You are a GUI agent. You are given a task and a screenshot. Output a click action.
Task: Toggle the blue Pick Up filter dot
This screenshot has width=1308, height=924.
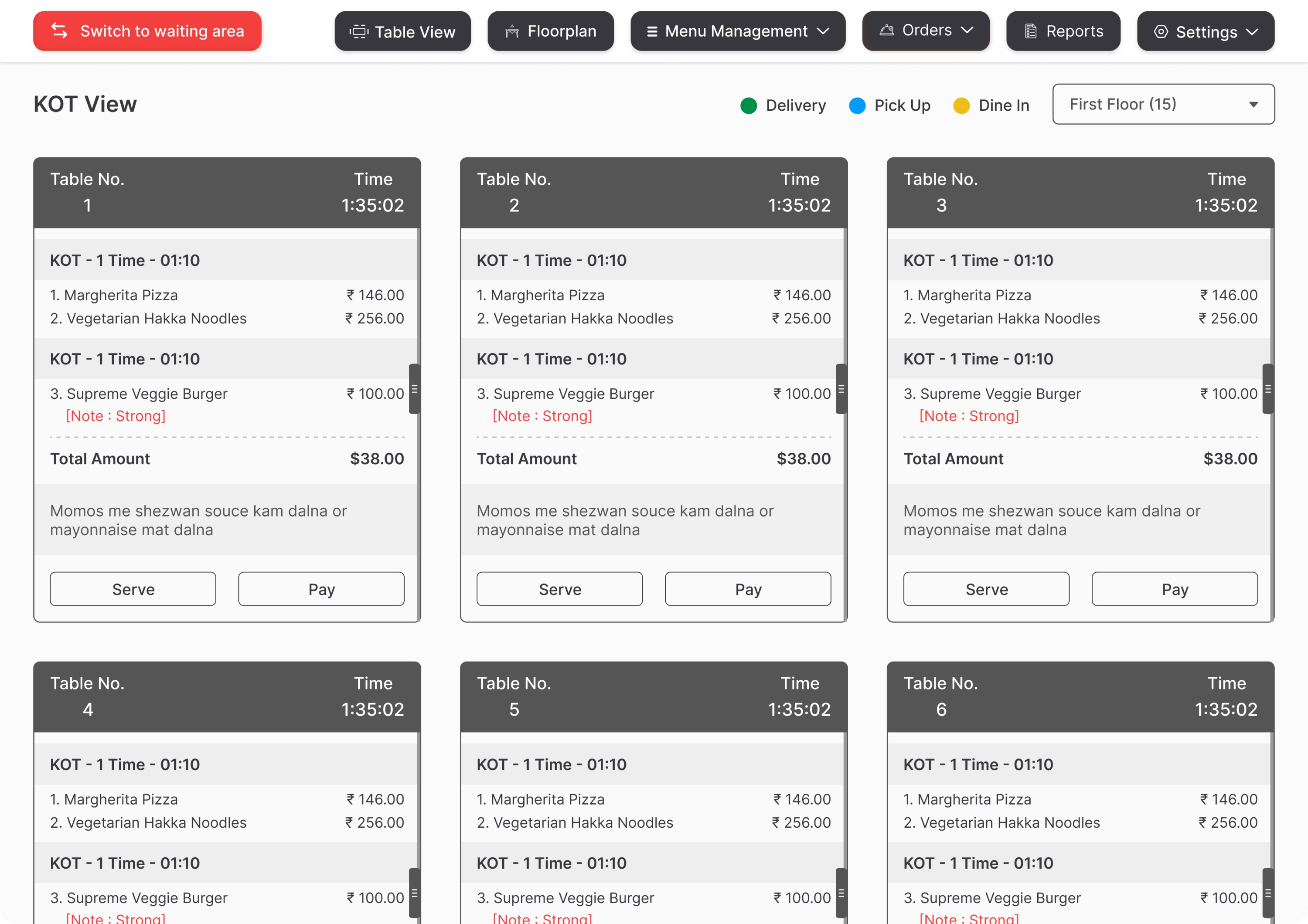(x=857, y=106)
